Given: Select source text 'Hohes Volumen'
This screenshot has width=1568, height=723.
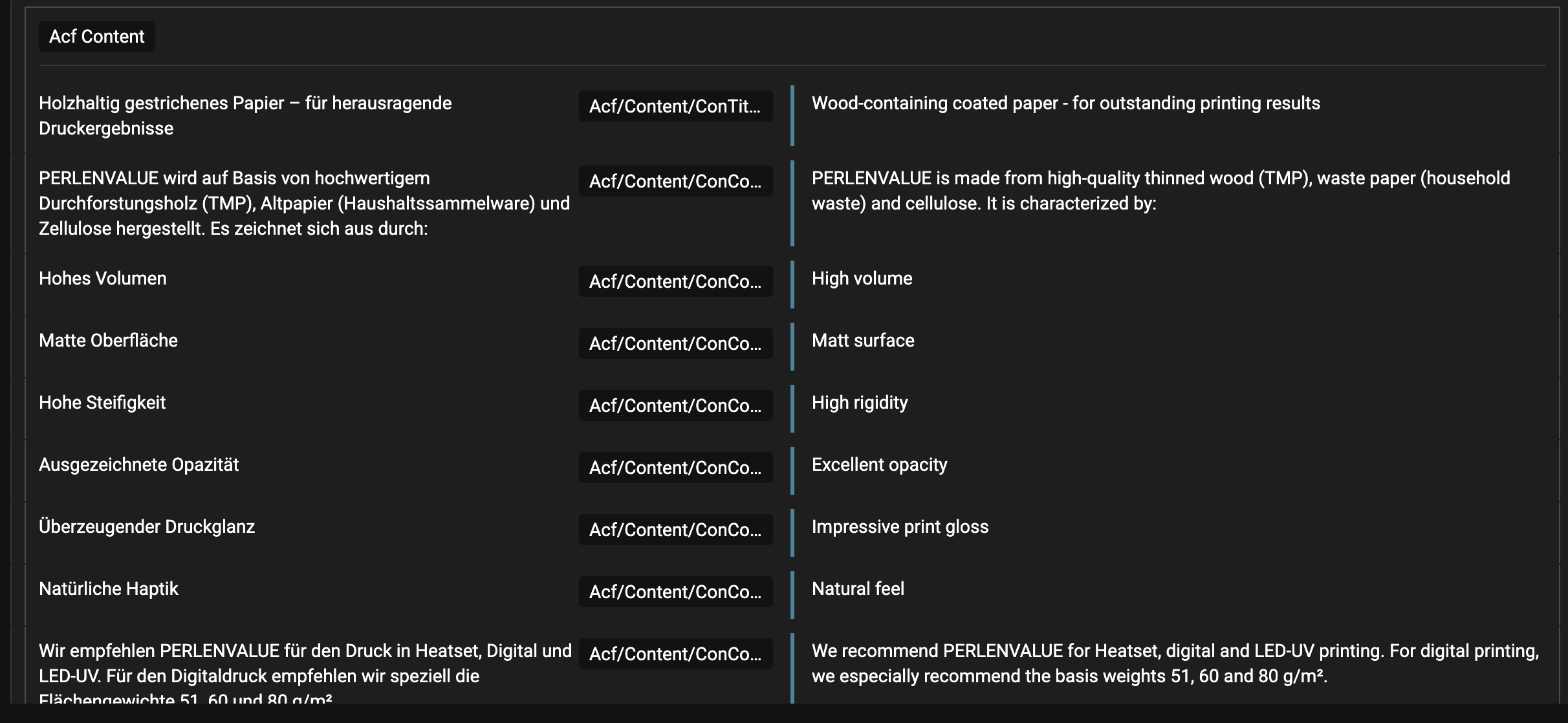Looking at the screenshot, I should pyautogui.click(x=103, y=278).
